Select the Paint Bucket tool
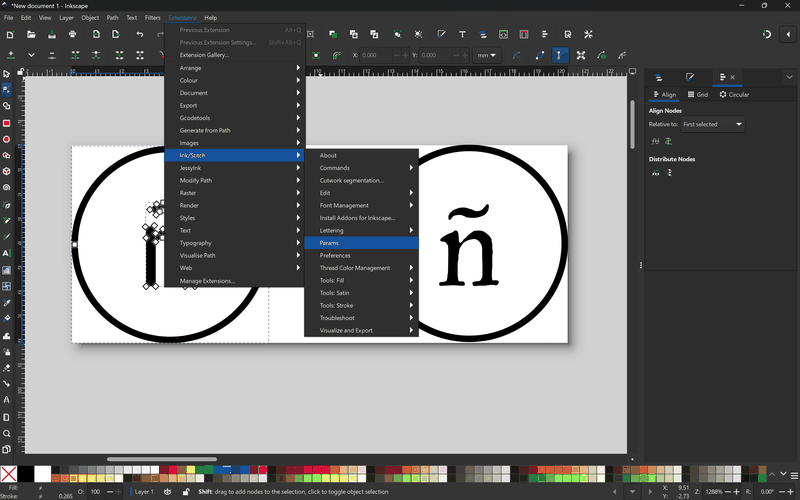800x500 pixels. click(x=6, y=318)
